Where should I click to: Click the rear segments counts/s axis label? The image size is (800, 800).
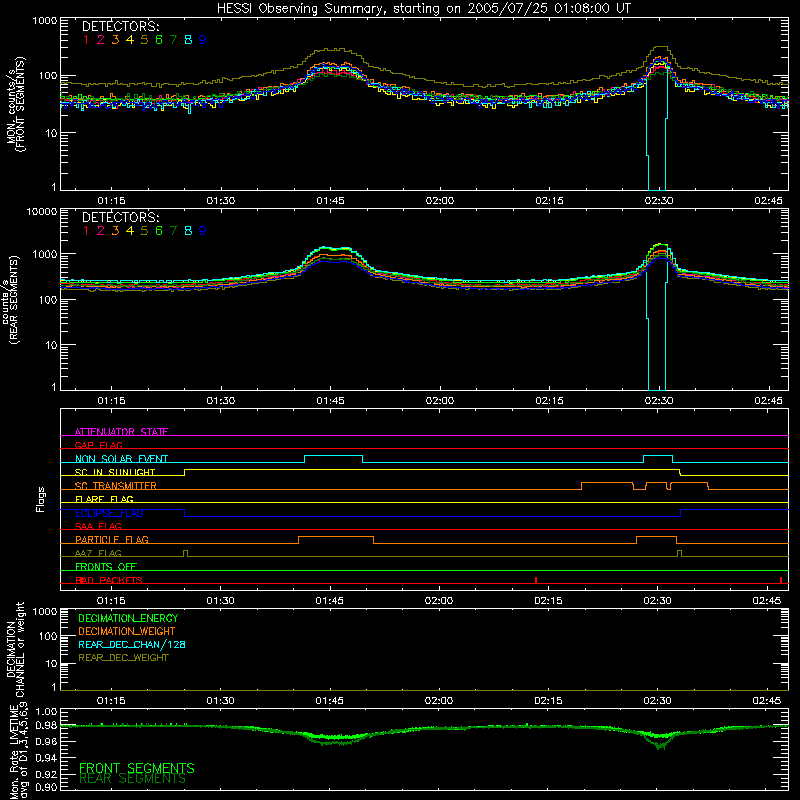click(x=11, y=299)
